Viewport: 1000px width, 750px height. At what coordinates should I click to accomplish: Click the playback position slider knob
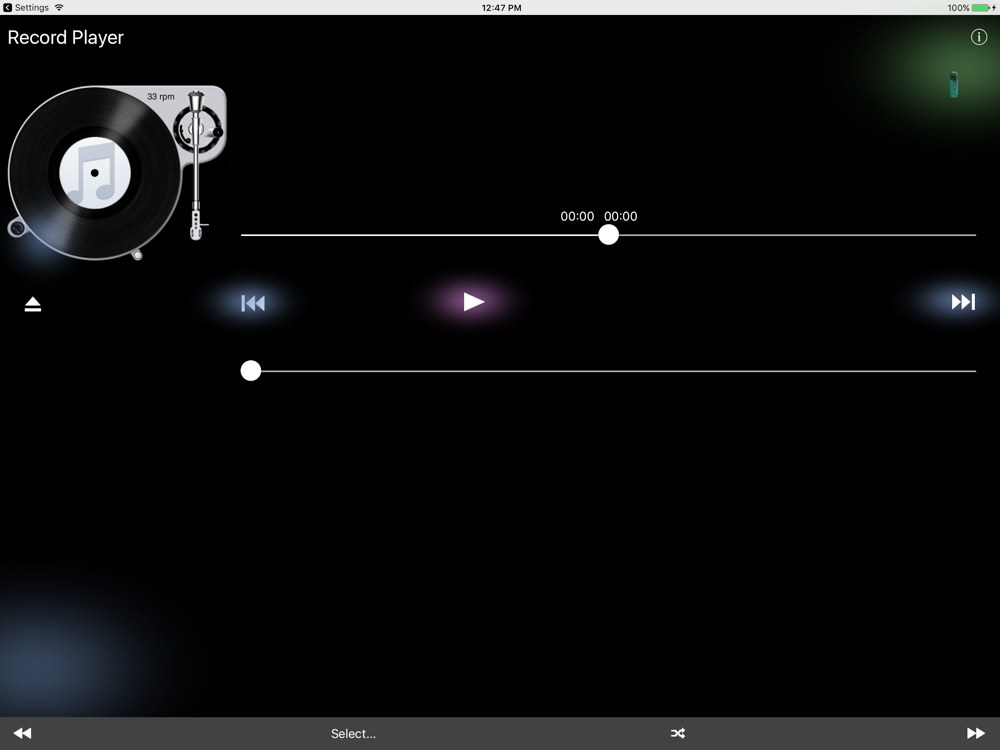click(x=608, y=235)
